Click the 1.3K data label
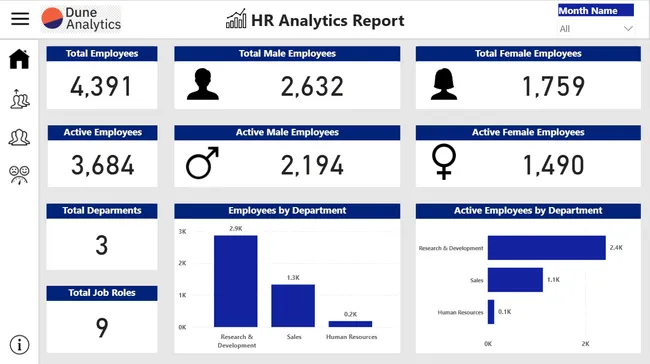This screenshot has height=364, width=650. tap(293, 277)
